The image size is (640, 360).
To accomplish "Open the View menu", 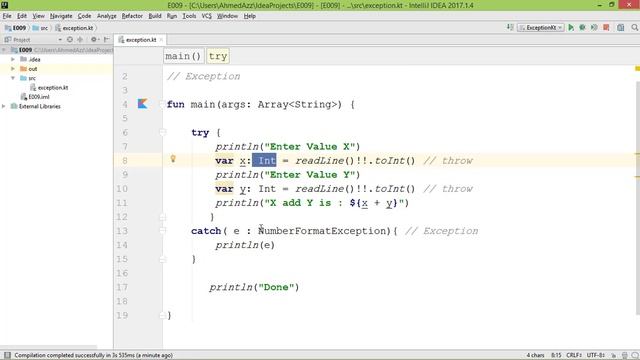I will point(38,16).
